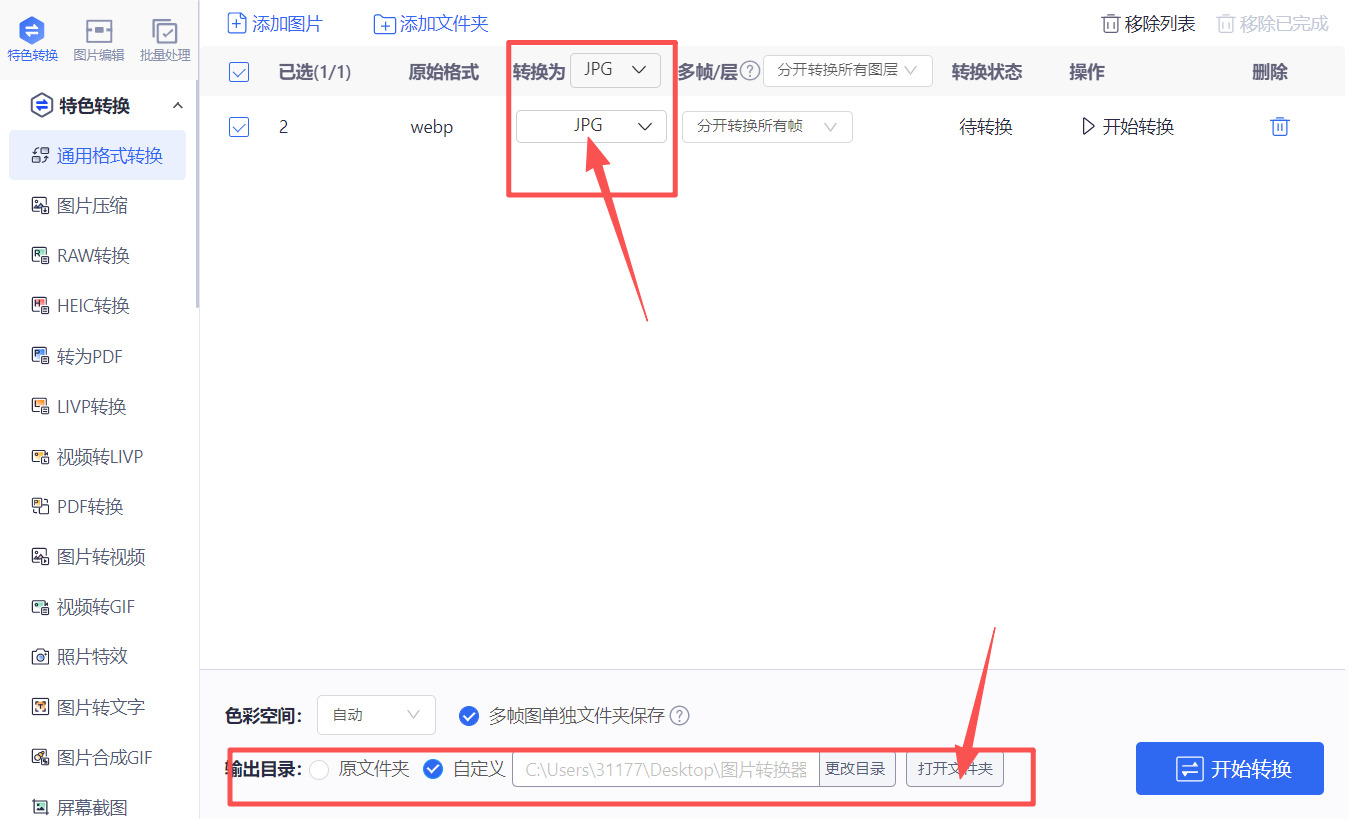
Task: Click the blue 开始转换 button
Action: click(x=1229, y=768)
